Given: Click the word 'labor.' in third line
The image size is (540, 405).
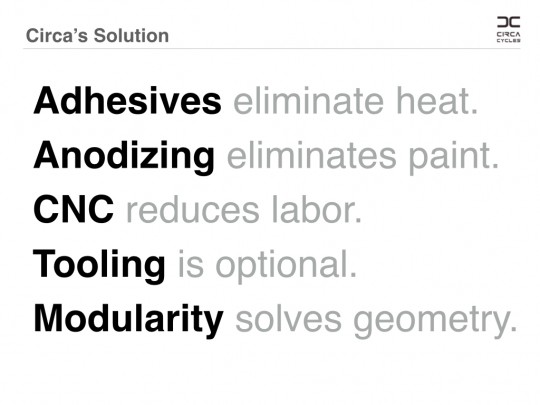Looking at the screenshot, I should (317, 209).
